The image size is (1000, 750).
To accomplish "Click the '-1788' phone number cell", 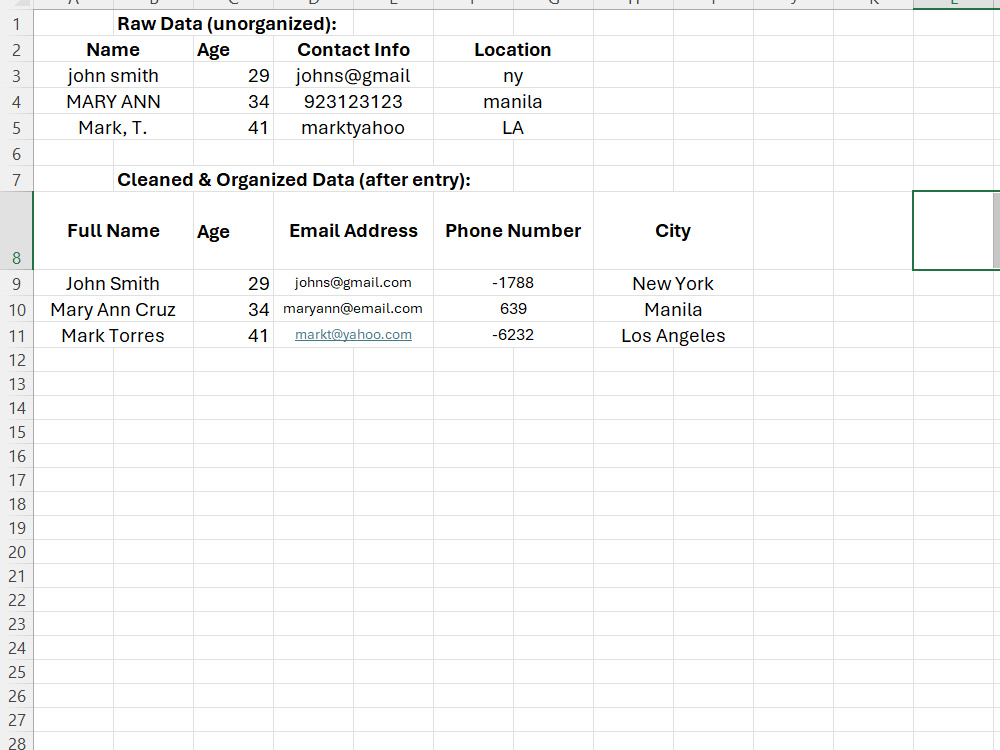I will pos(513,283).
